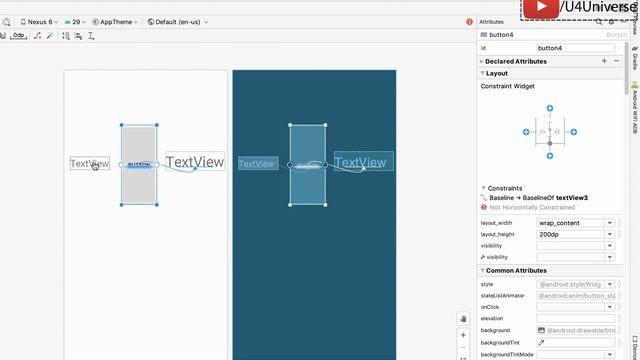Click the Clear All Constraints icon
The width and height of the screenshot is (640, 360).
[38, 36]
